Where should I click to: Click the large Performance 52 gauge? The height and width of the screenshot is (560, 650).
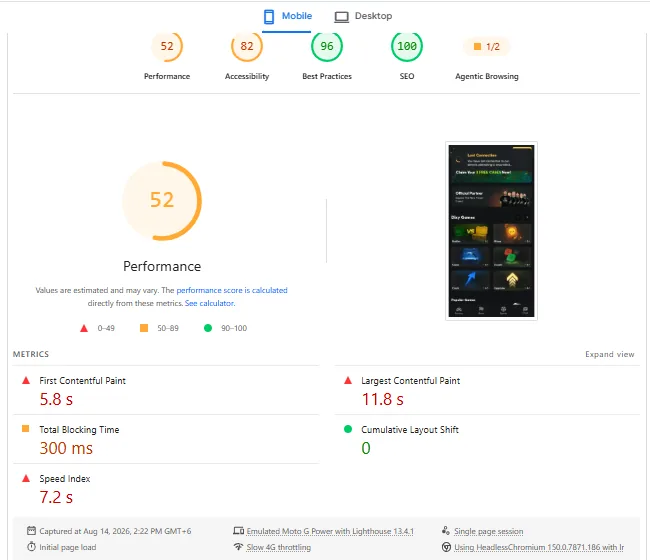pos(162,201)
